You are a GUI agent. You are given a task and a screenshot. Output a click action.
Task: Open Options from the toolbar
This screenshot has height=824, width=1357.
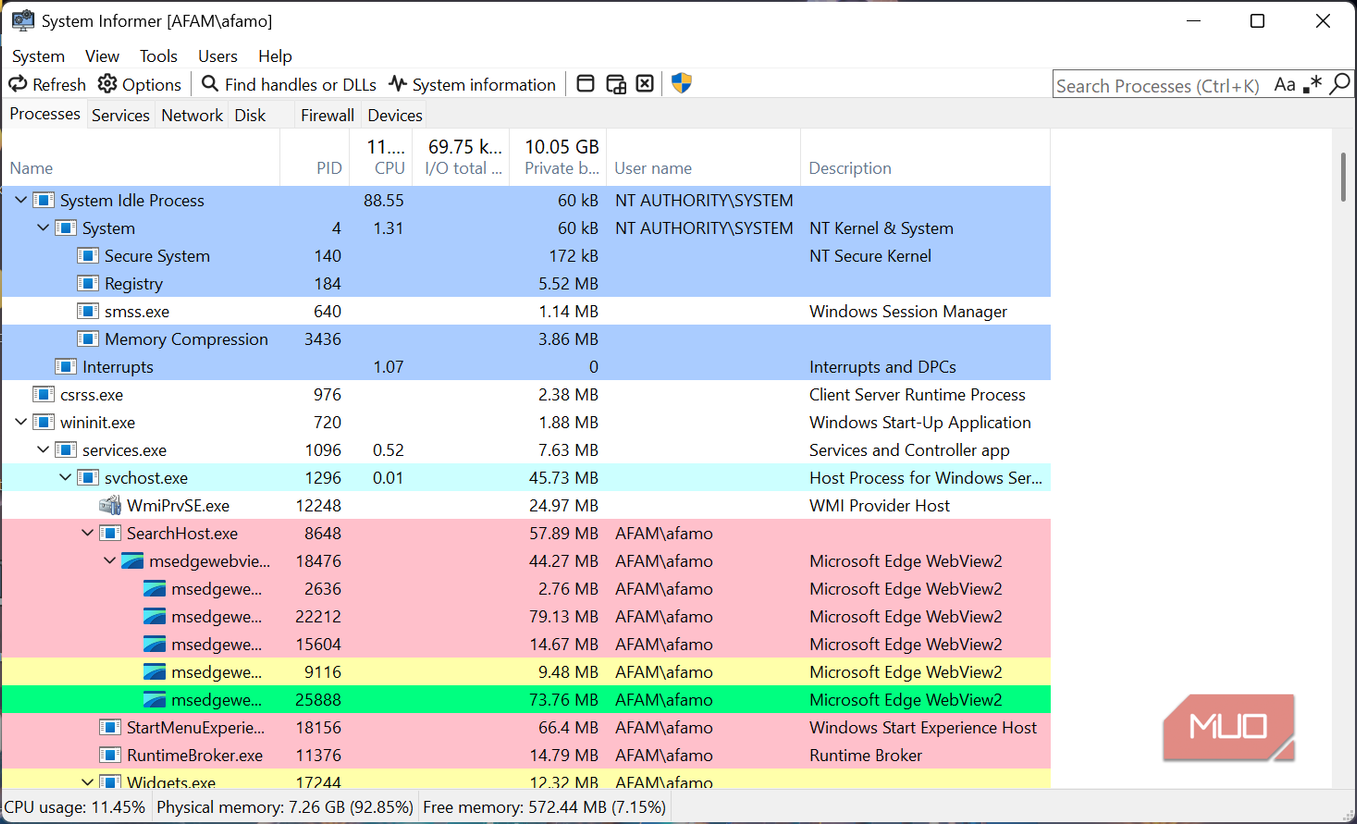tap(140, 84)
